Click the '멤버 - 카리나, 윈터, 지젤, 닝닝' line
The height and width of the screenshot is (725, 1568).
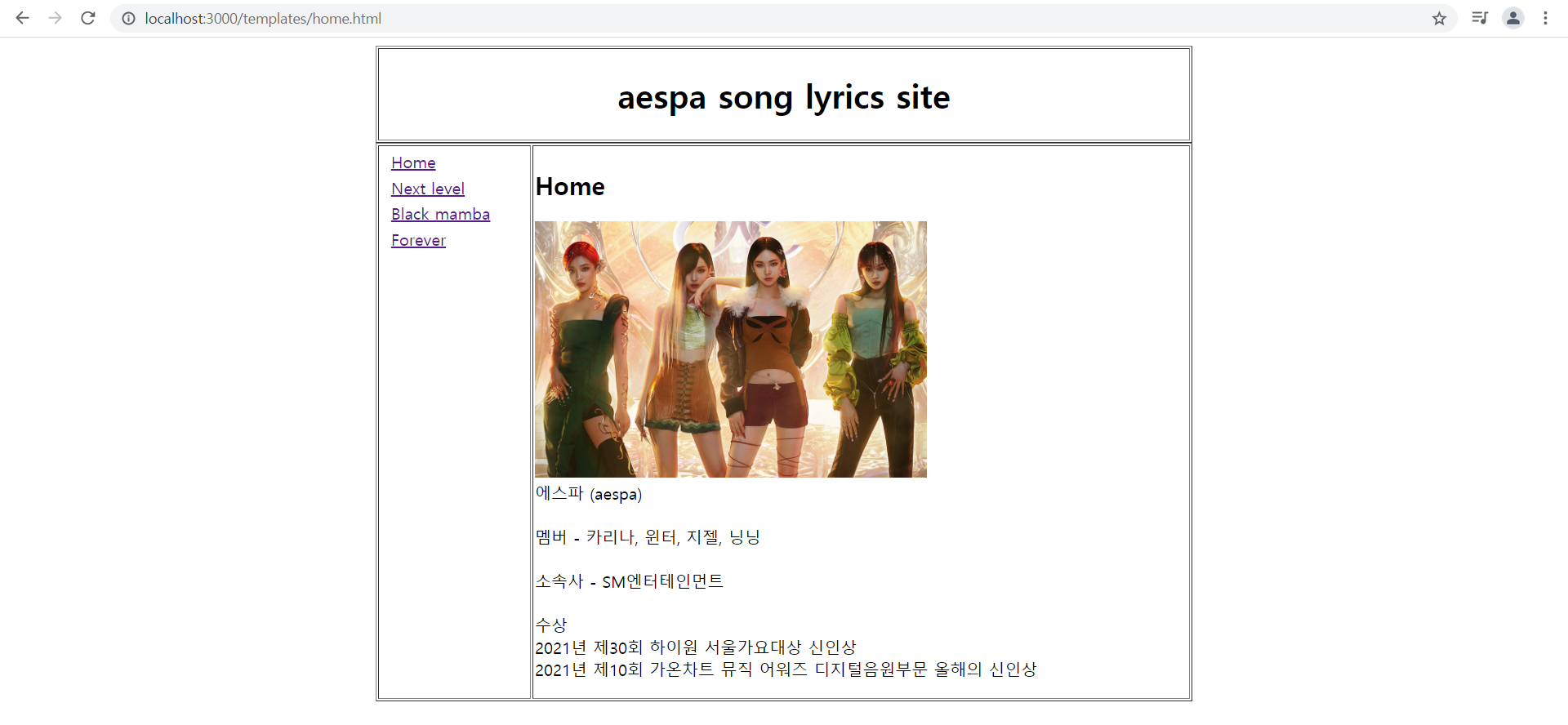[648, 537]
